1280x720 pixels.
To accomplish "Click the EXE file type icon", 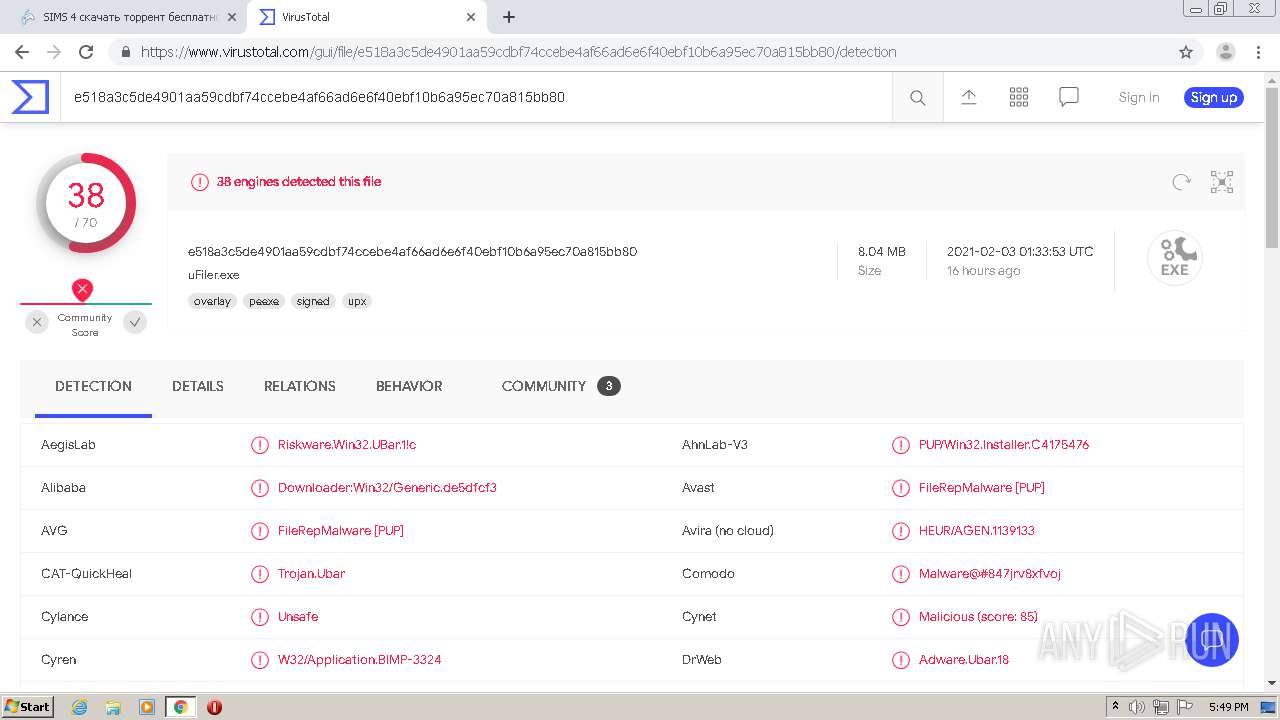I will (x=1174, y=258).
